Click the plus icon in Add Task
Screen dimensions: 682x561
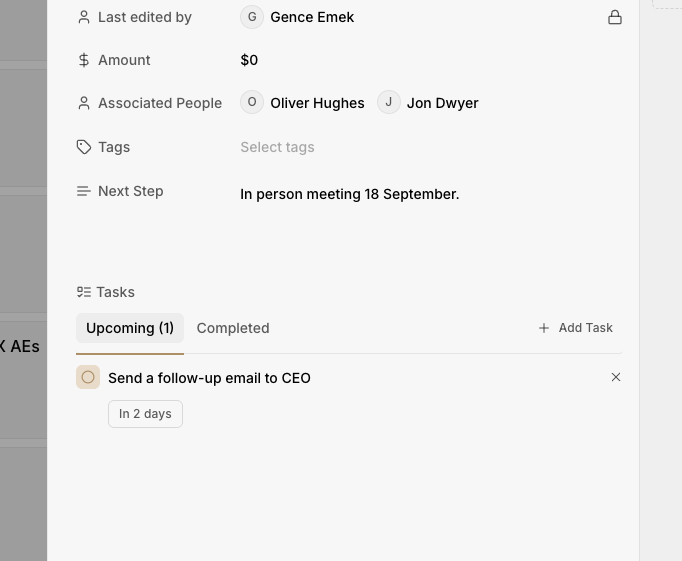point(544,328)
